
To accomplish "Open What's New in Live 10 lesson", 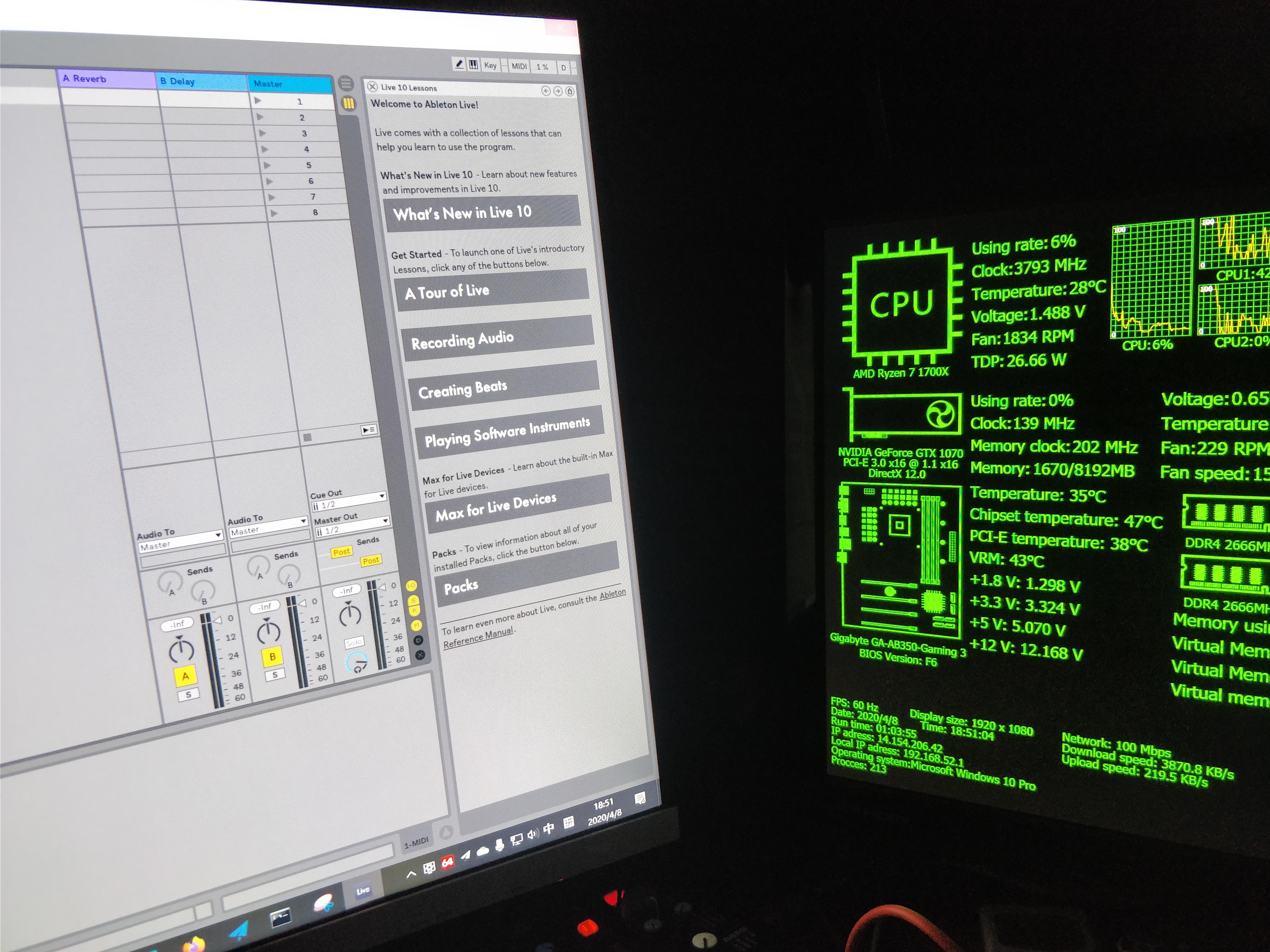I will click(482, 213).
